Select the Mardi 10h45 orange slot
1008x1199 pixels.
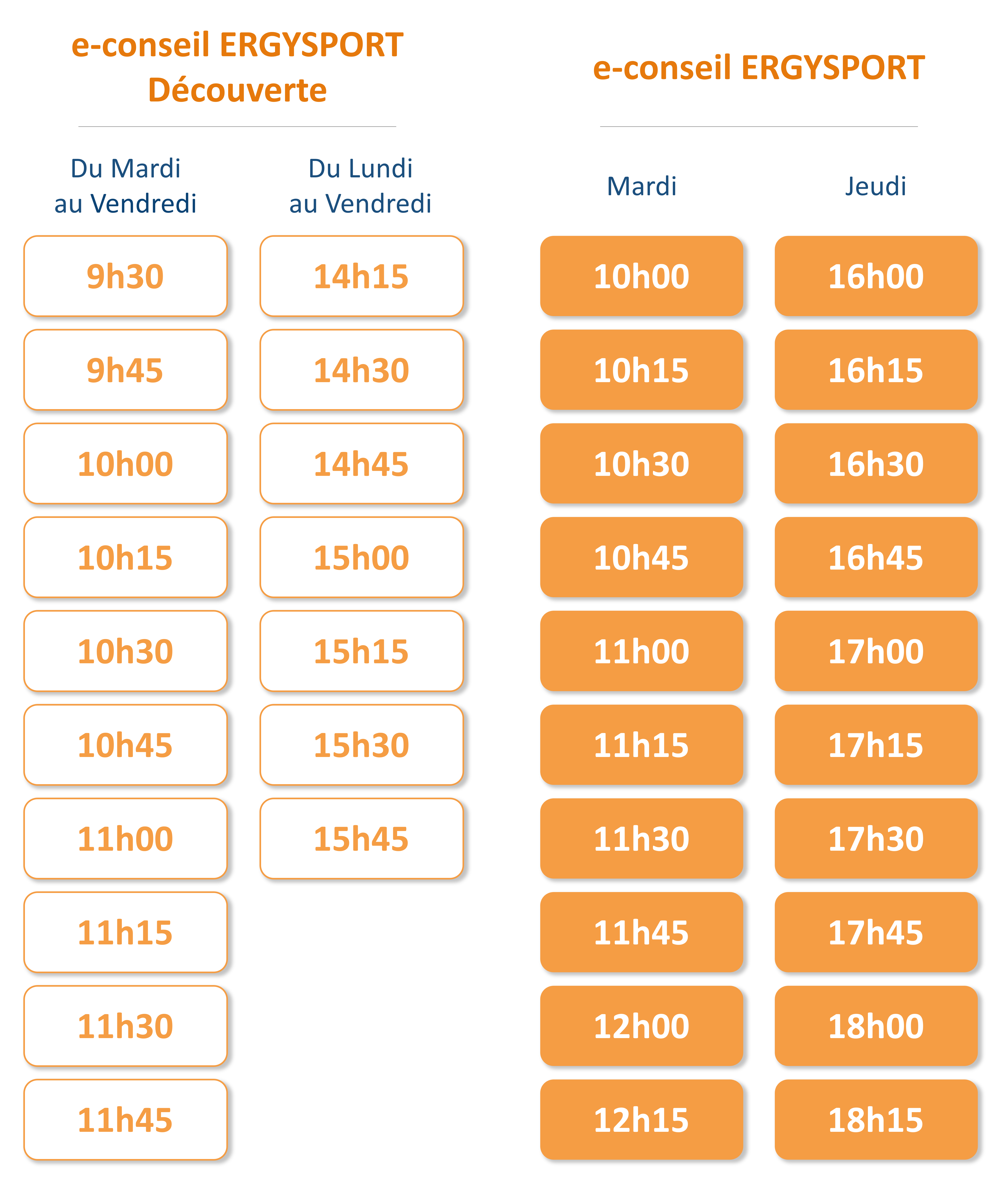click(x=641, y=557)
